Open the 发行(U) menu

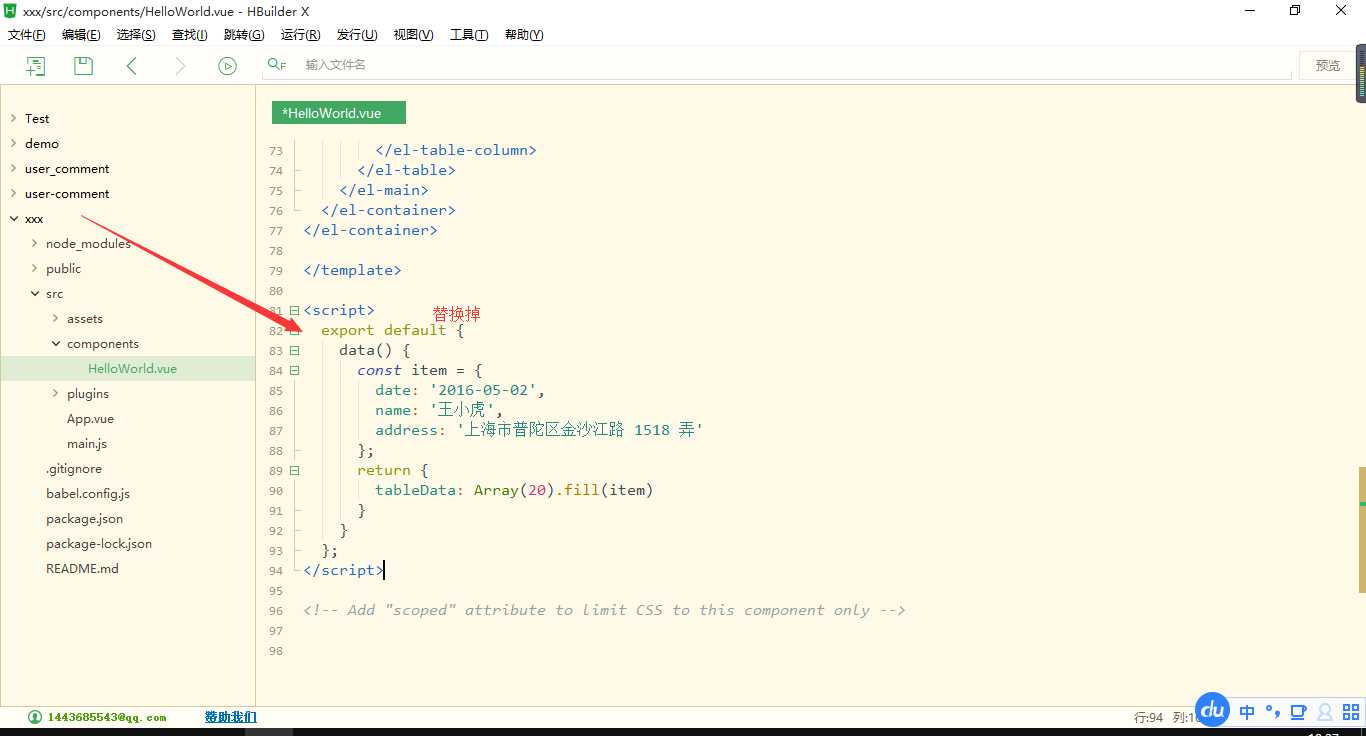point(357,35)
